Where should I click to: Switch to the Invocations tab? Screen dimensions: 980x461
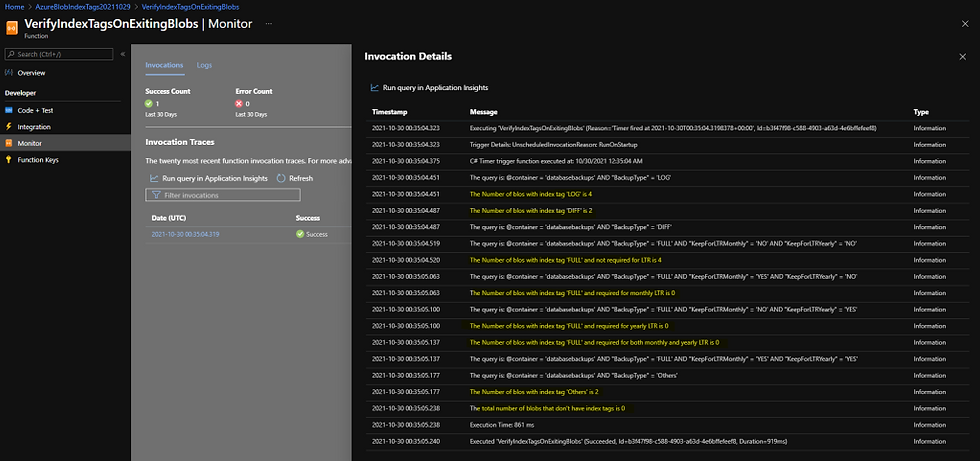(164, 65)
